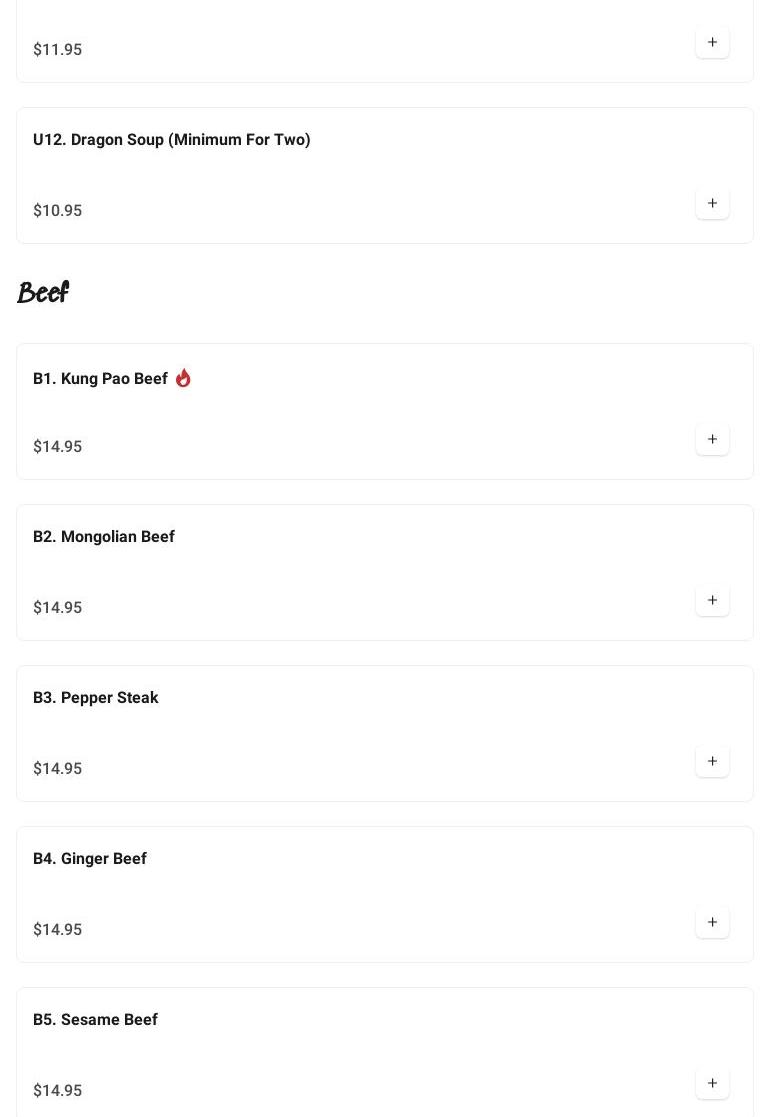Screen dimensions: 770x1117
Task: Open the U12 Dragon Soup item title
Action: (171, 139)
